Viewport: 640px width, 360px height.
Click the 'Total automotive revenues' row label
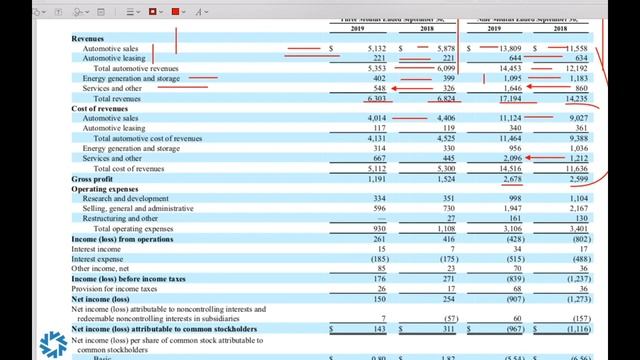click(136, 69)
